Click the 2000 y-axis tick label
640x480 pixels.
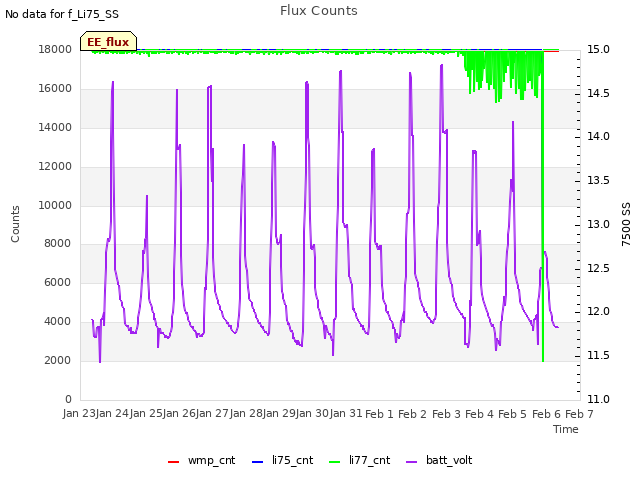pyautogui.click(x=58, y=360)
